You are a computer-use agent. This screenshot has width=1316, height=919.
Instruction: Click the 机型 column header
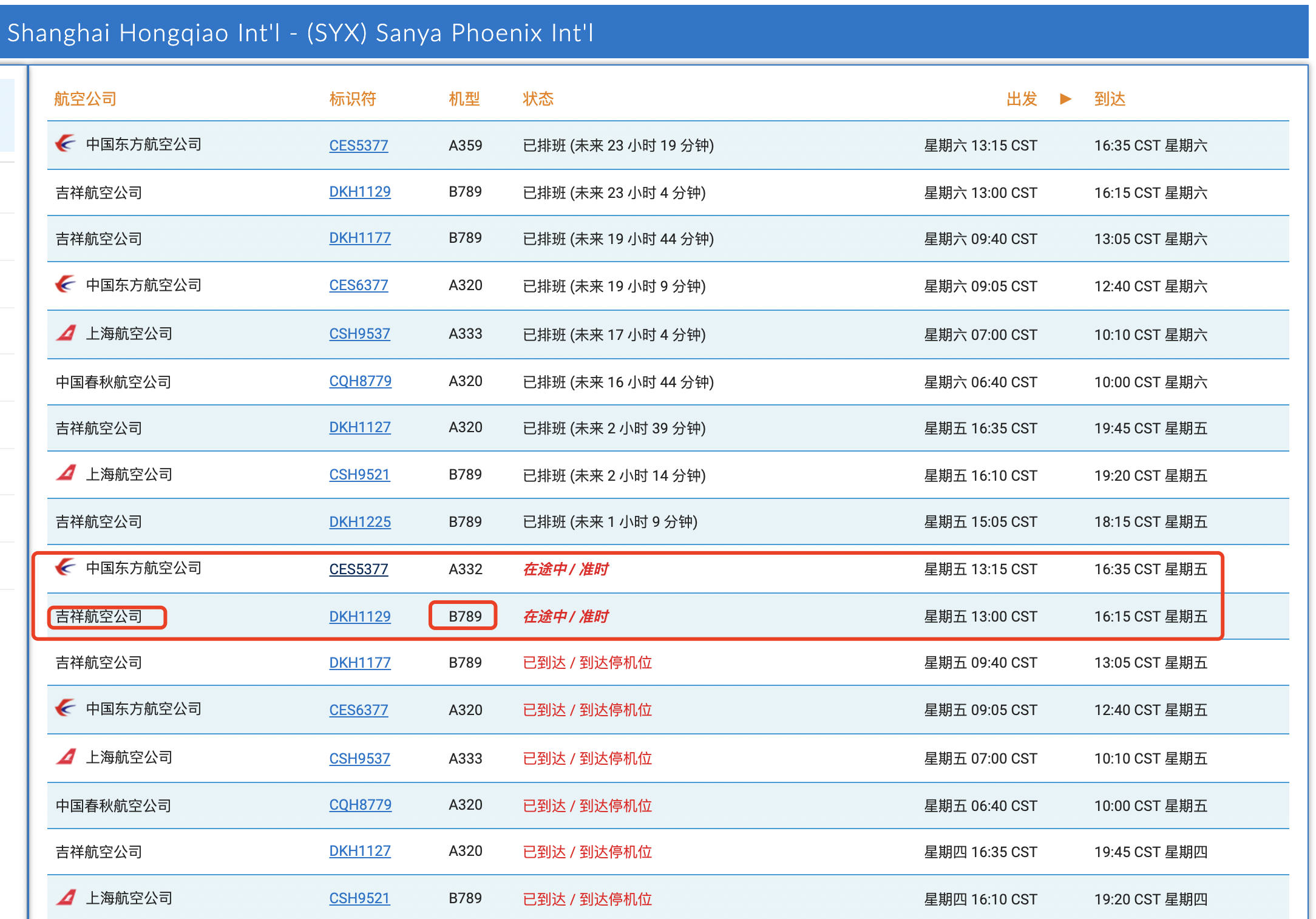[464, 99]
